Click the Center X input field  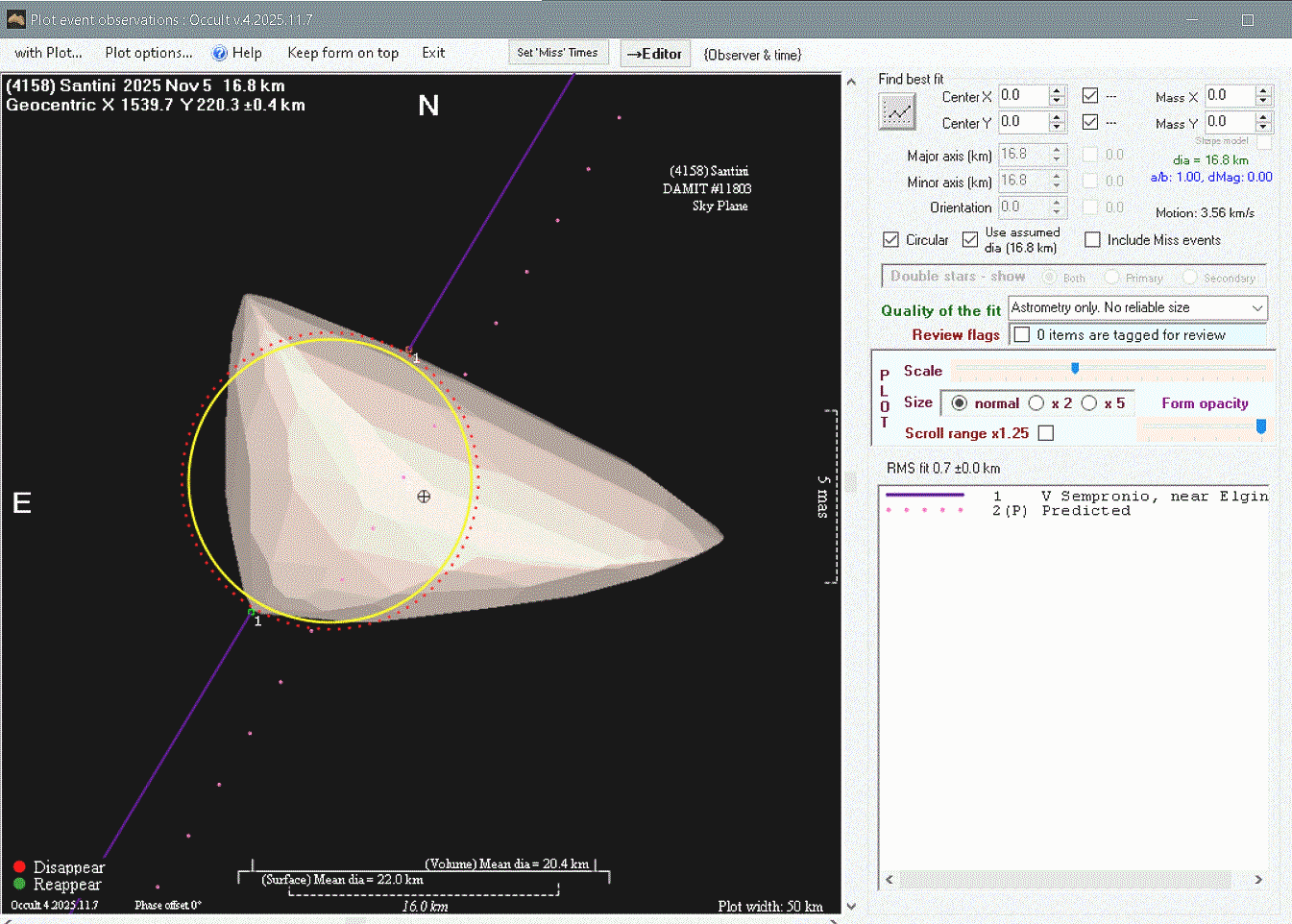click(1022, 96)
